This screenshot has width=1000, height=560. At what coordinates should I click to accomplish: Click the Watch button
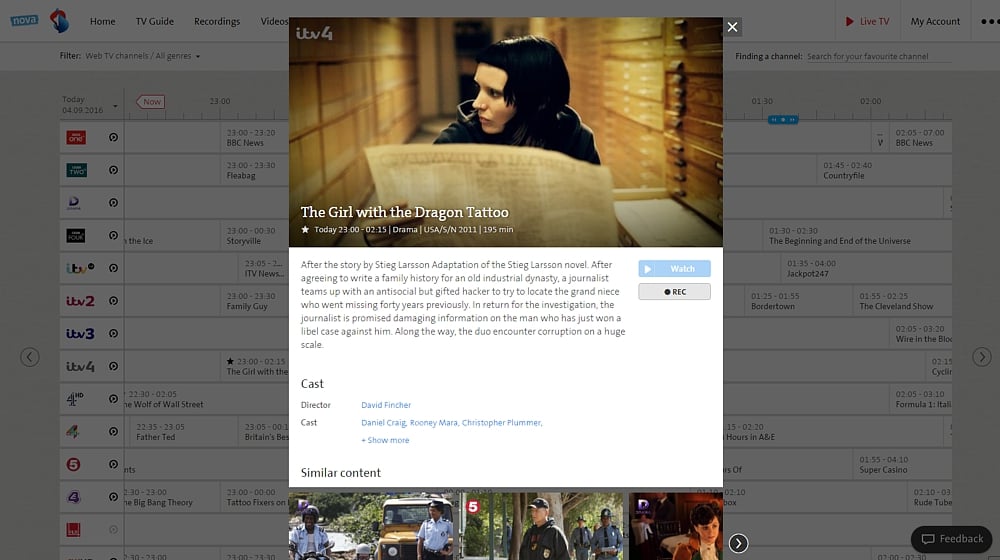point(674,269)
